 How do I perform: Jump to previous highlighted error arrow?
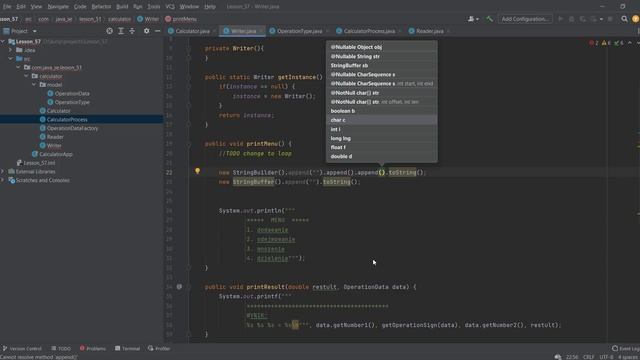(x=630, y=43)
